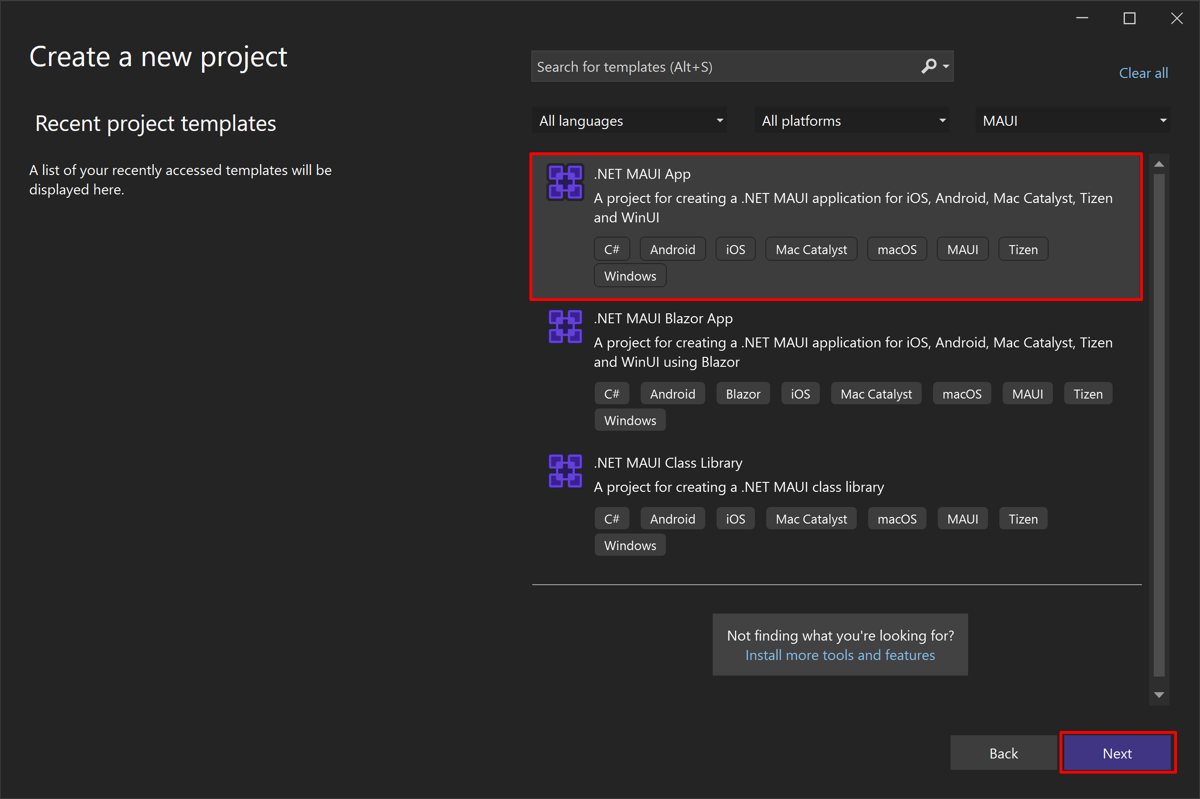Click the Back button
The height and width of the screenshot is (799, 1200).
pos(1003,753)
